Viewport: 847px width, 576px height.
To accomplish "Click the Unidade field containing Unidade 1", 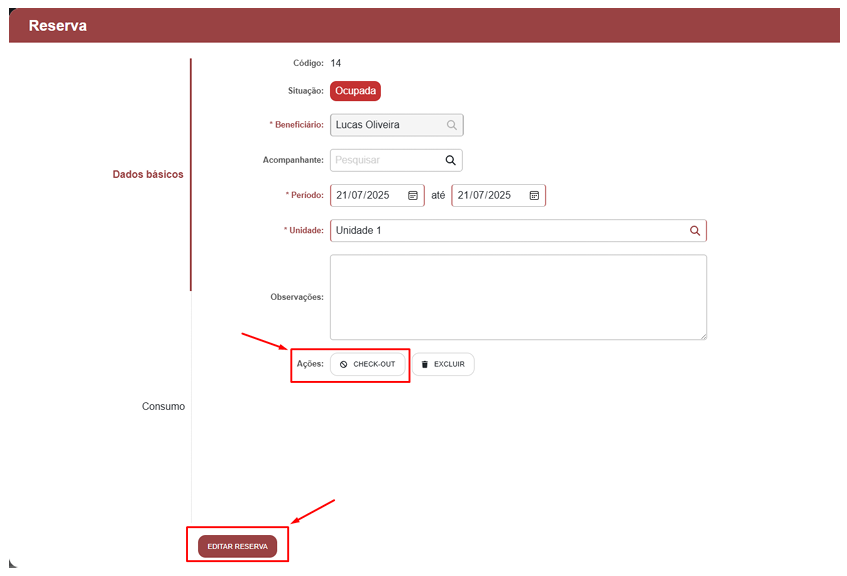I will [x=505, y=231].
